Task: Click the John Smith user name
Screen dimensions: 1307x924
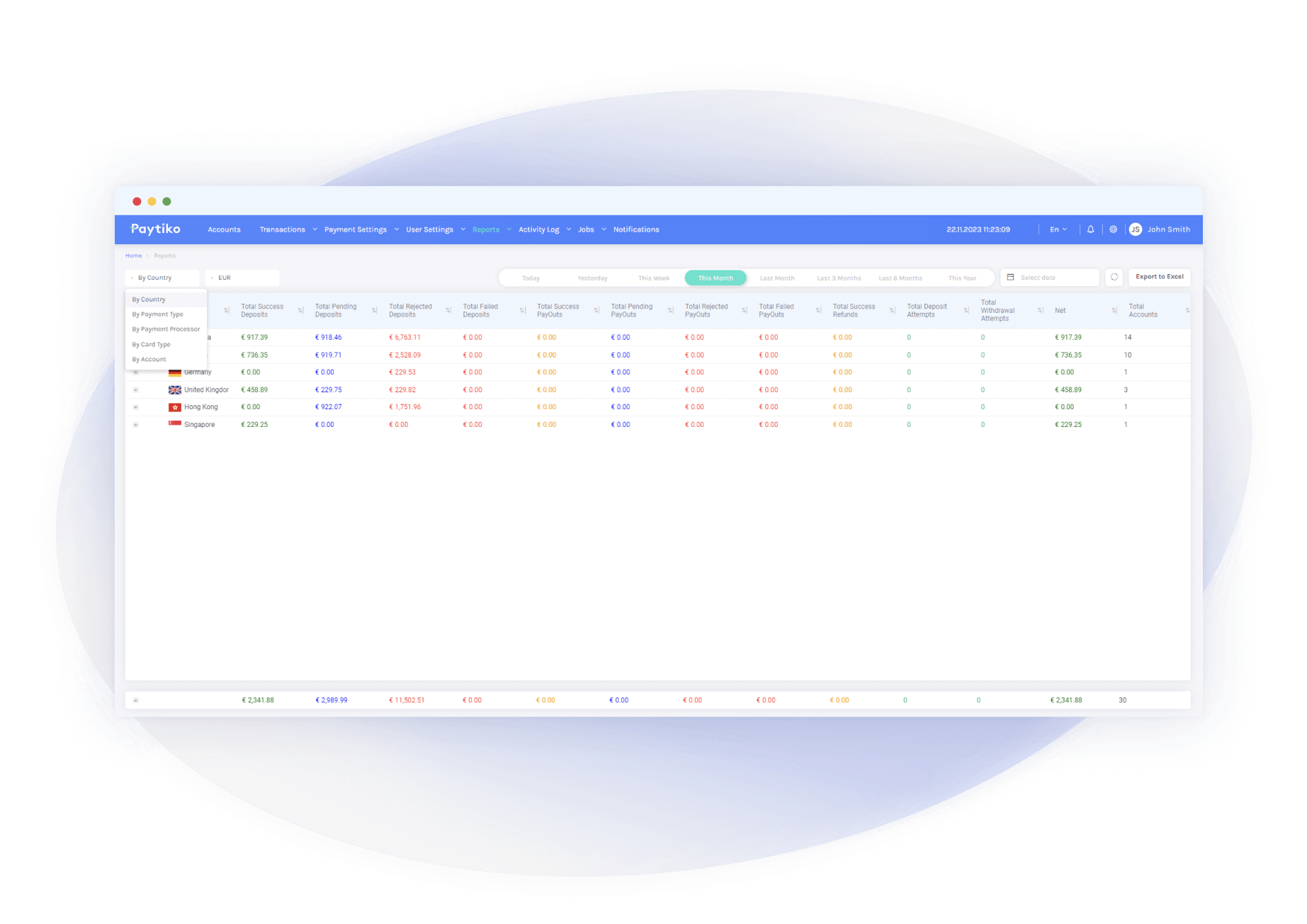Action: tap(1168, 229)
